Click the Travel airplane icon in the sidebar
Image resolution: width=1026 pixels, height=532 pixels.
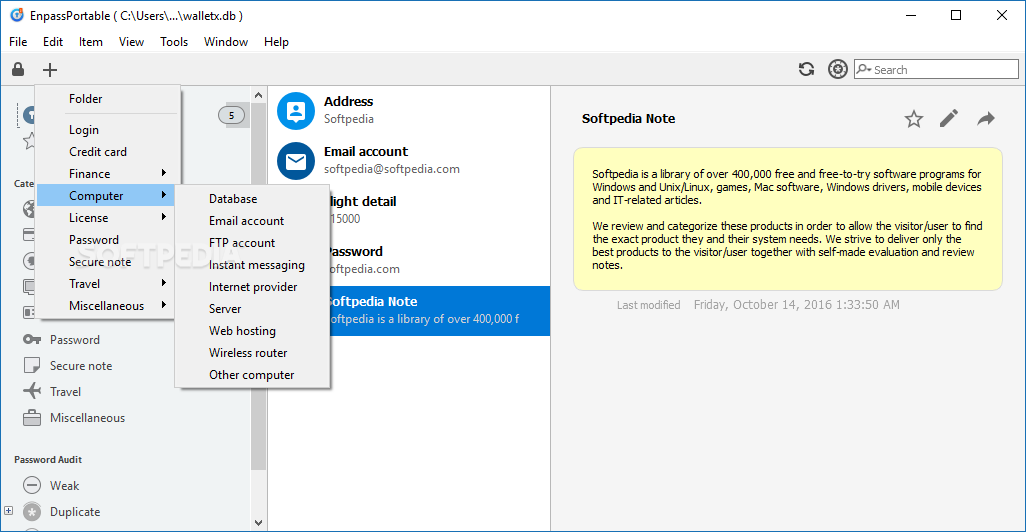click(31, 391)
